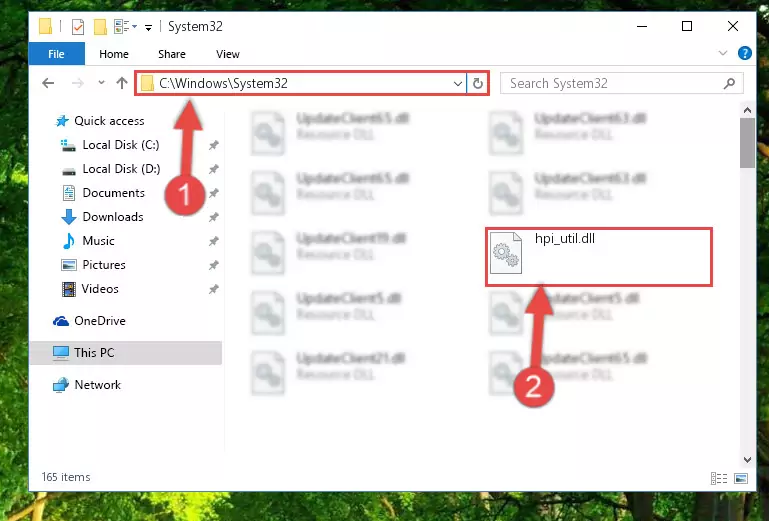Open Documents in navigation pane
The image size is (769, 521).
(113, 193)
